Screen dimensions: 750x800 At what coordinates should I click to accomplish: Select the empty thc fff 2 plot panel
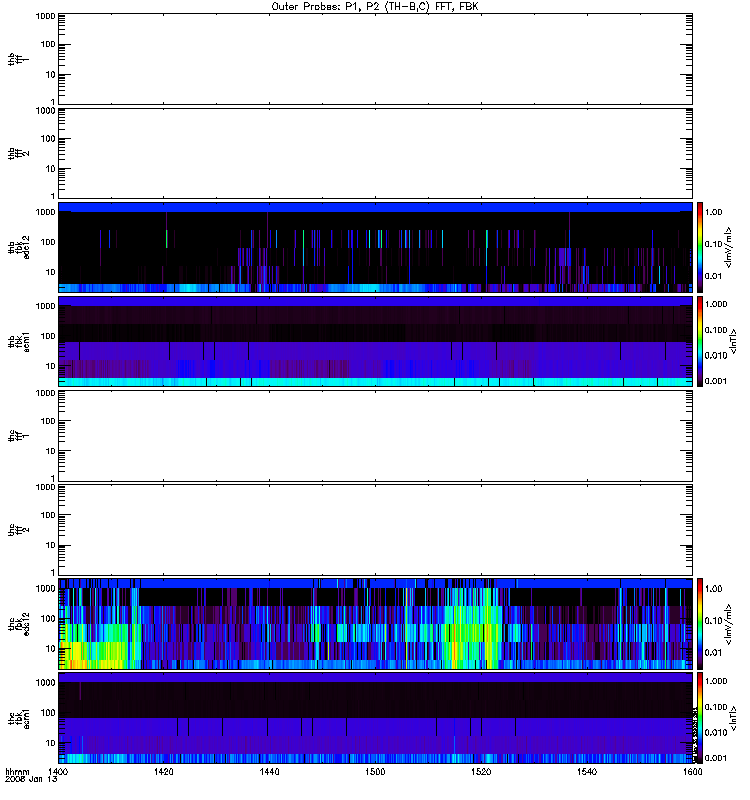point(375,530)
